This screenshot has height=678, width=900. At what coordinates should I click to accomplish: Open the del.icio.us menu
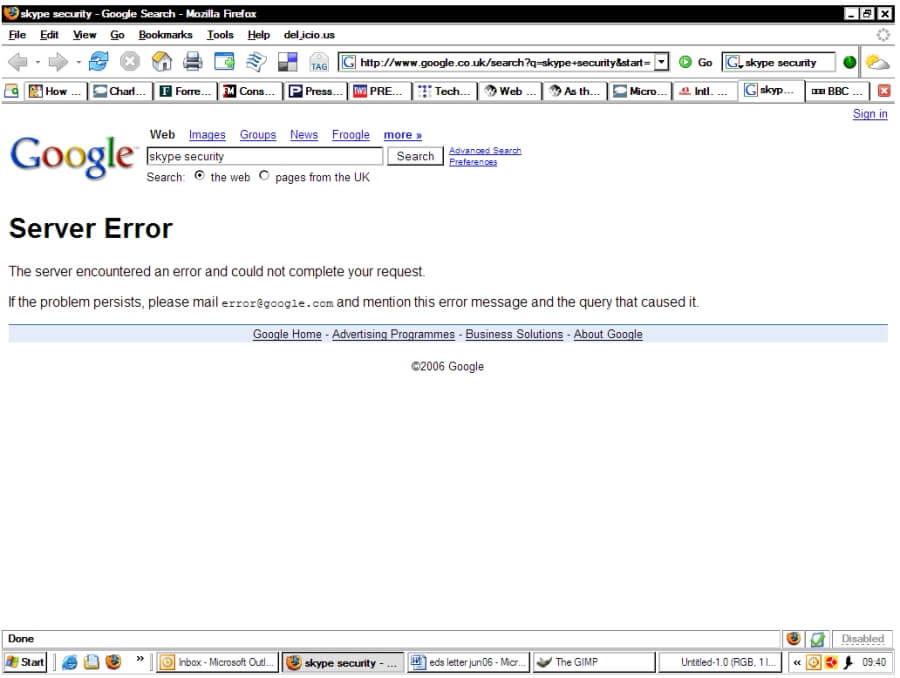(309, 35)
